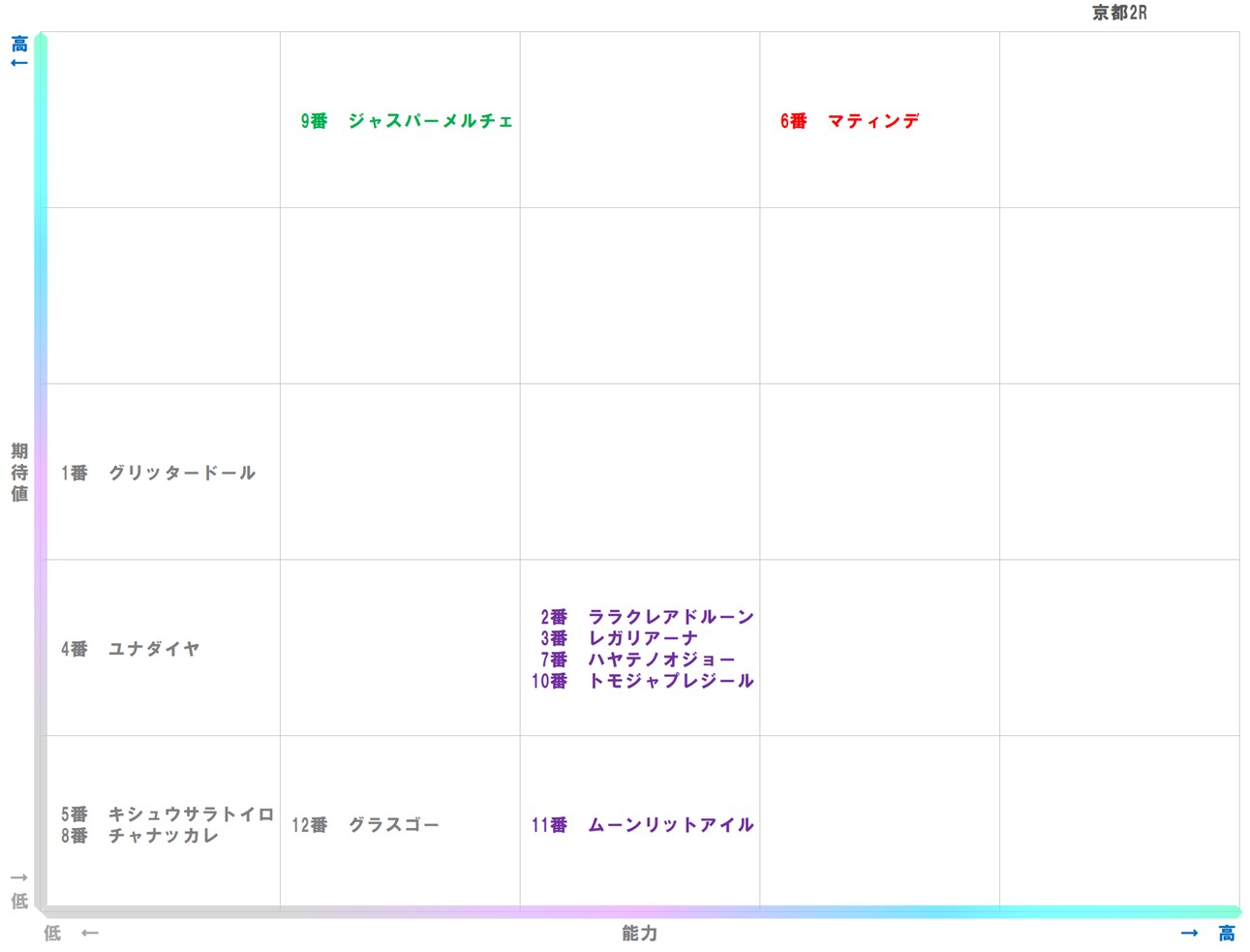The image size is (1250, 952).
Task: Select 10番 トモジャプレジール
Action: click(643, 681)
